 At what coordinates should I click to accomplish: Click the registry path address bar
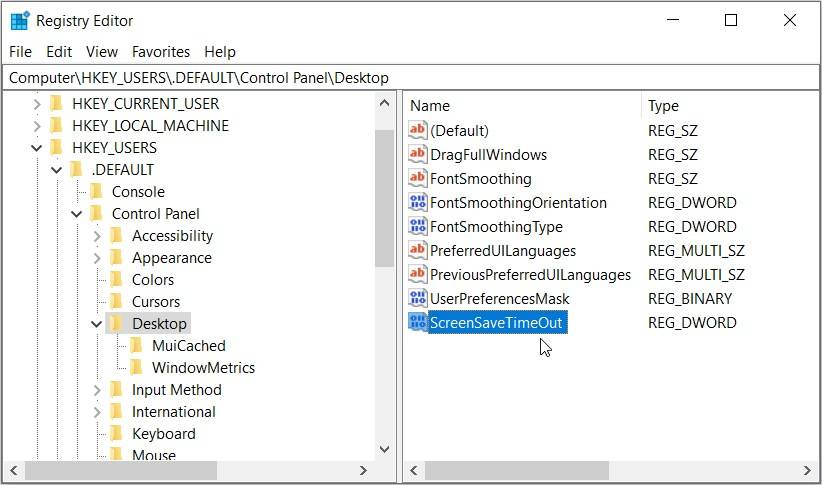(x=410, y=77)
